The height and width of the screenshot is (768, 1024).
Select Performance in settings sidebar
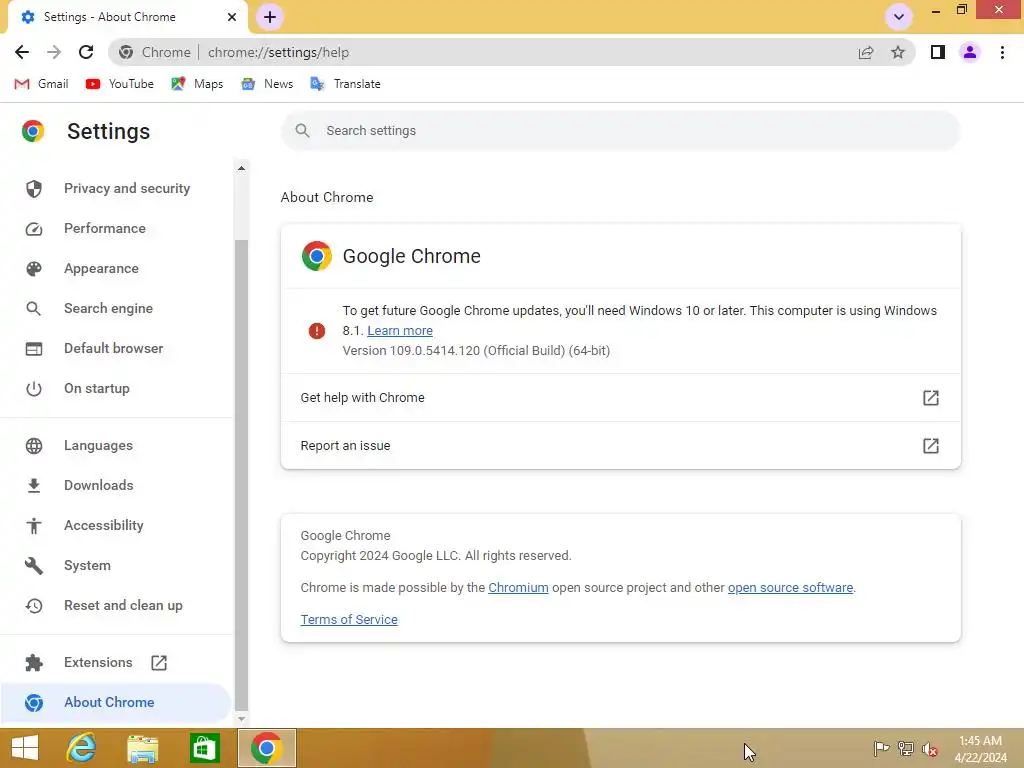(116, 229)
